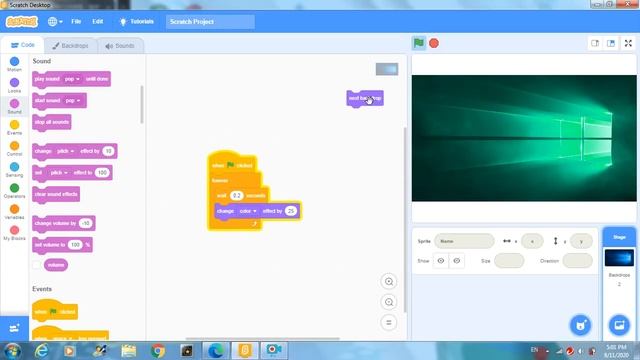The height and width of the screenshot is (360, 640).
Task: Open Internet Explorer from taskbar
Action: pyautogui.click(x=41, y=351)
